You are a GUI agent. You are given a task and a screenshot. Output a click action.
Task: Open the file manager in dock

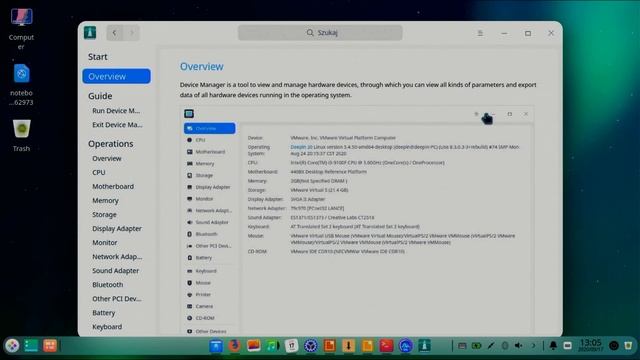coord(216,346)
